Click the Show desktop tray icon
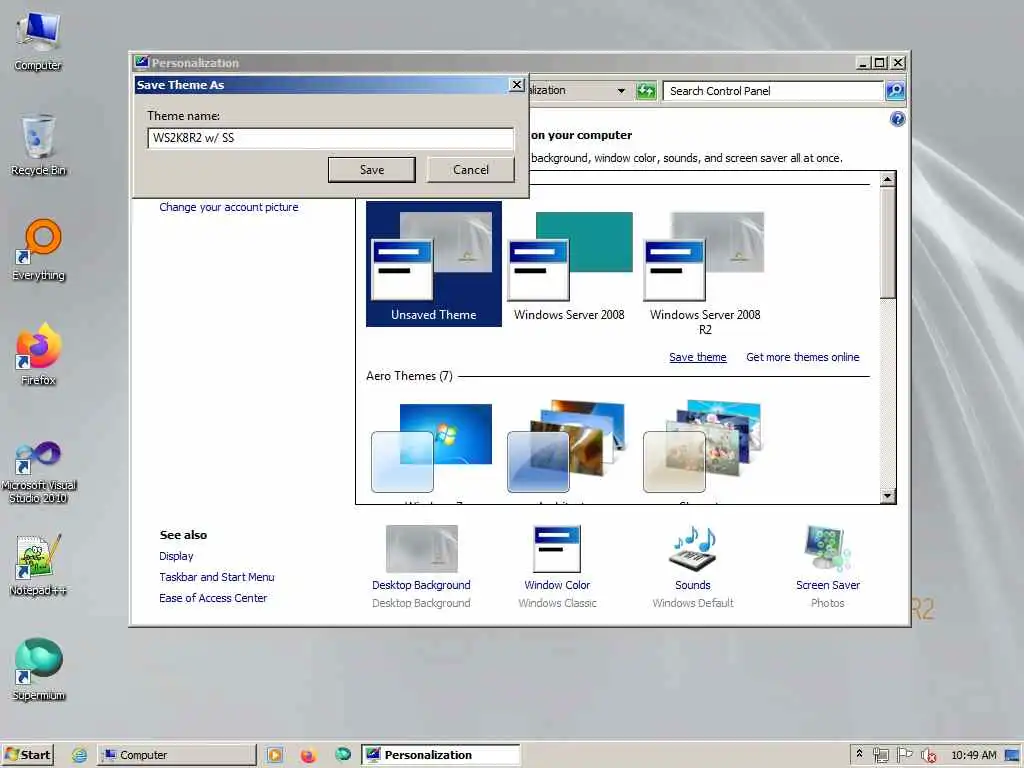The width and height of the screenshot is (1024, 768). pos(1012,756)
